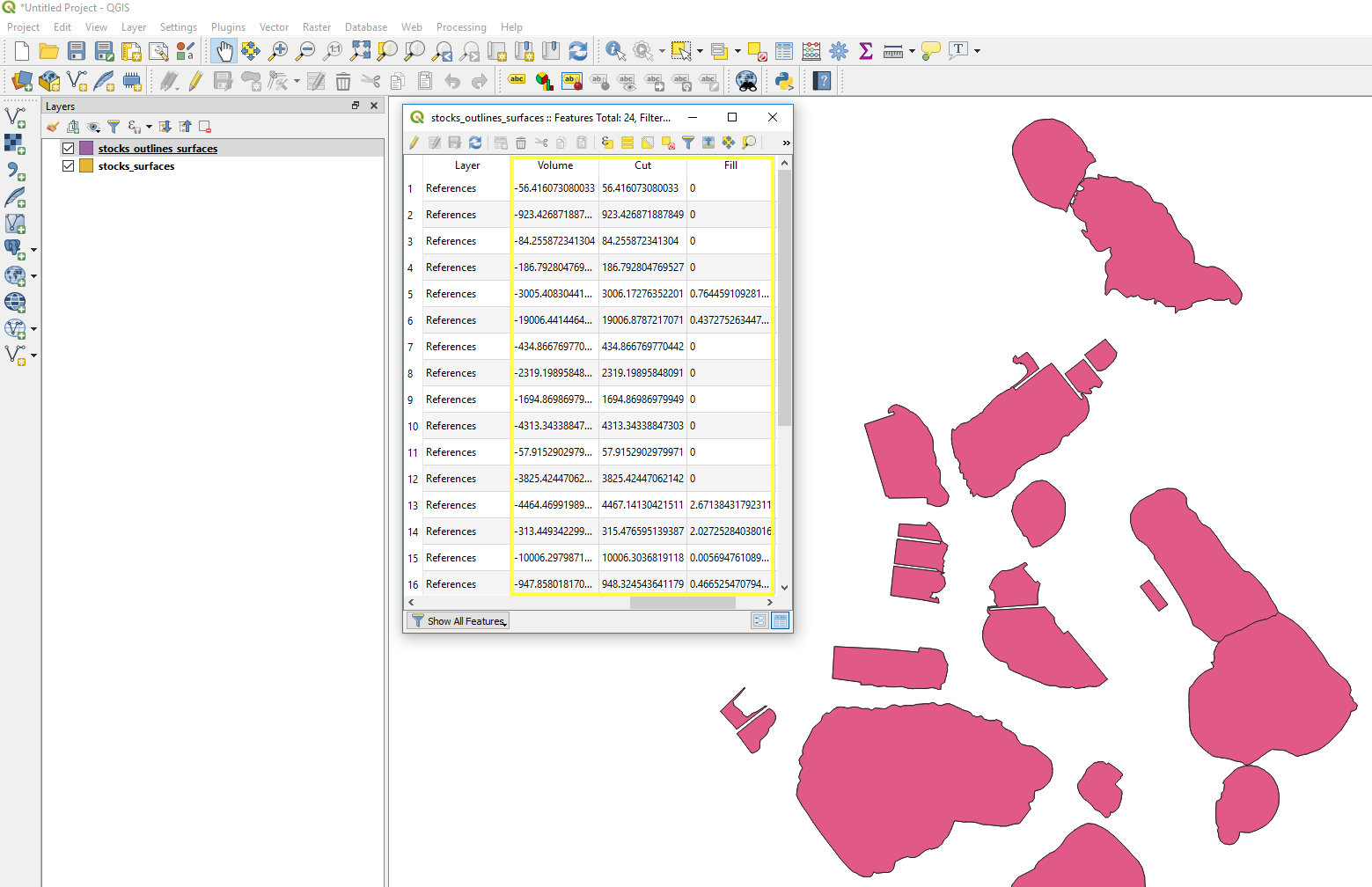Show statistical summary sigma icon
The width and height of the screenshot is (1372, 887).
pos(866,51)
